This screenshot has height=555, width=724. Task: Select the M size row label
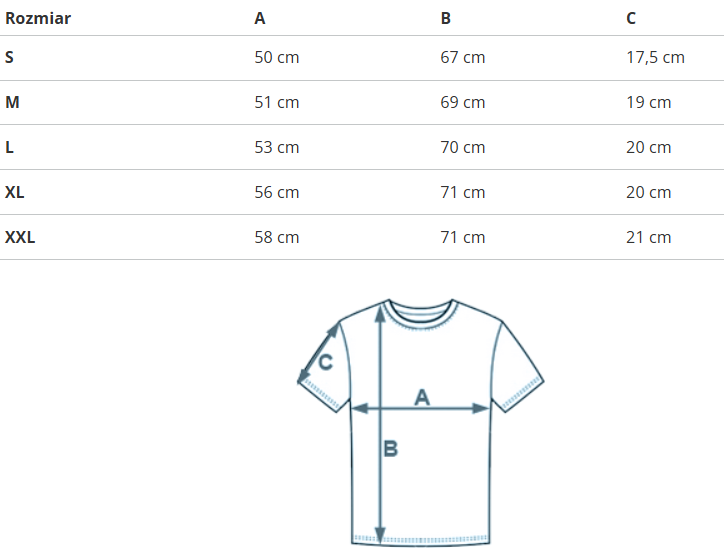coord(12,102)
